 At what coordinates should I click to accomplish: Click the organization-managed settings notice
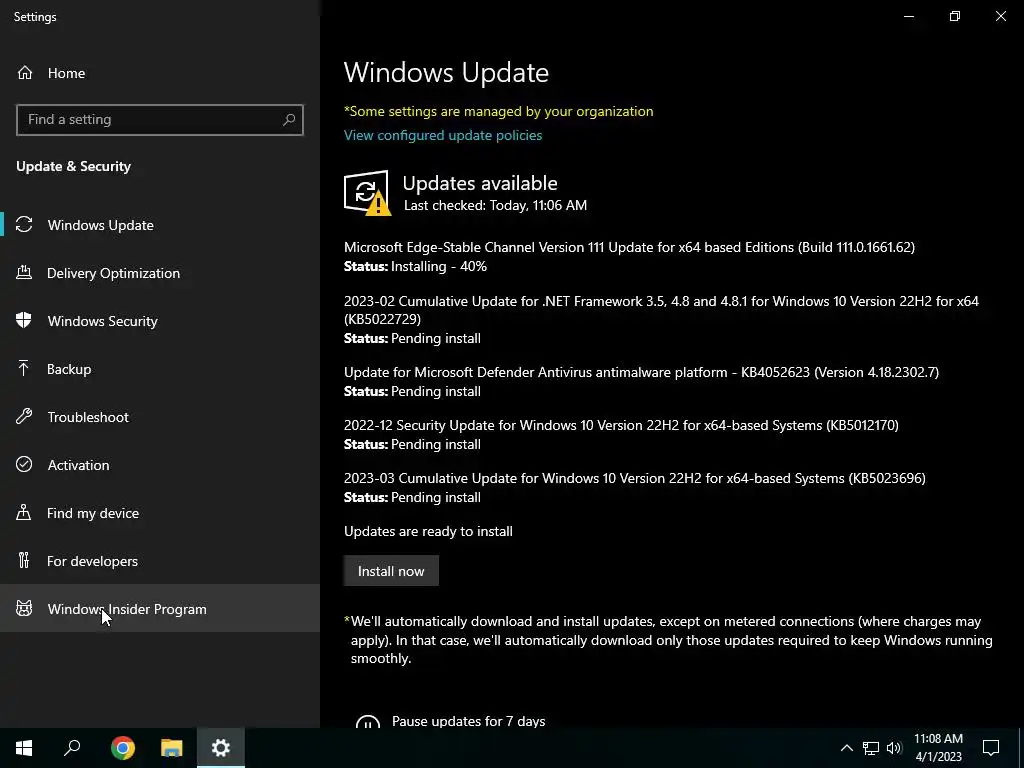[498, 111]
